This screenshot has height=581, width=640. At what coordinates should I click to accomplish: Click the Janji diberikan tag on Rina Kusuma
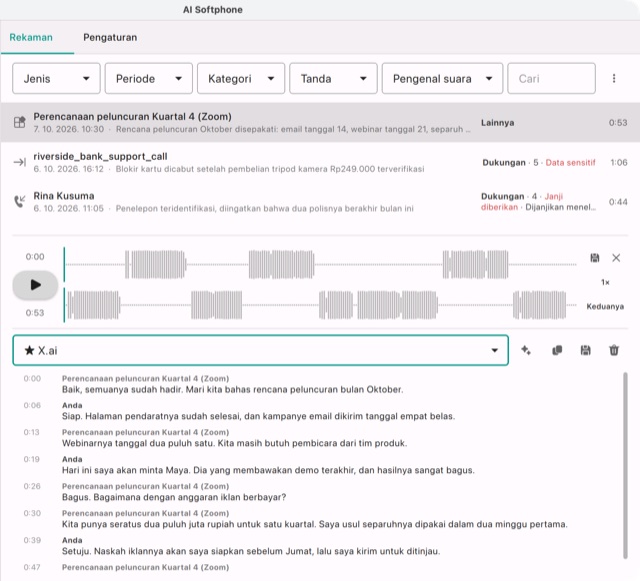tap(522, 202)
